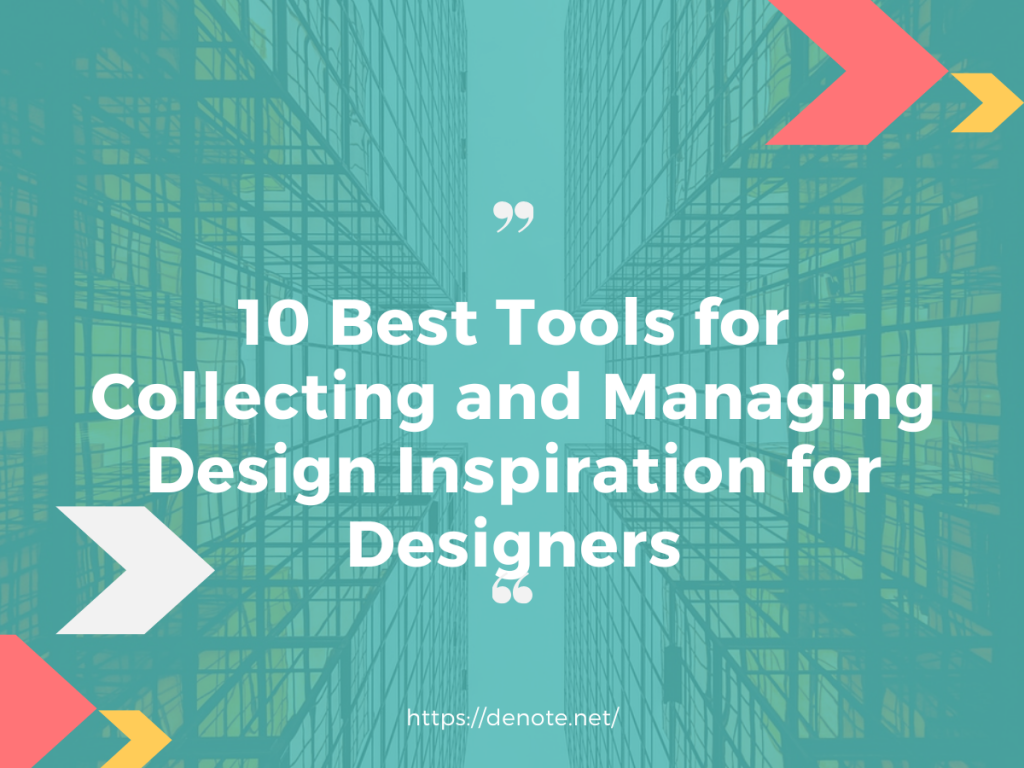Click the teal sky strip above the top quote mark
The width and height of the screenshot is (1024, 768).
coord(514,100)
